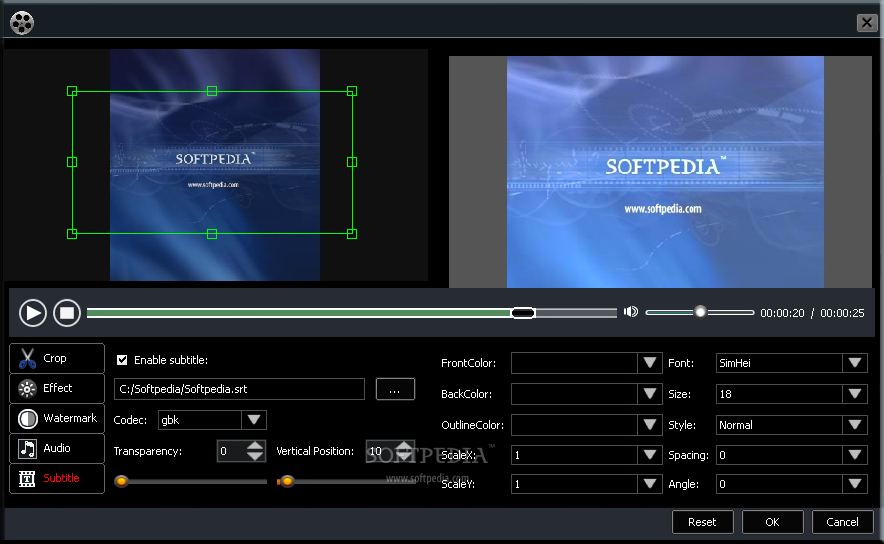Click the Vertical Position slider handle

286,481
